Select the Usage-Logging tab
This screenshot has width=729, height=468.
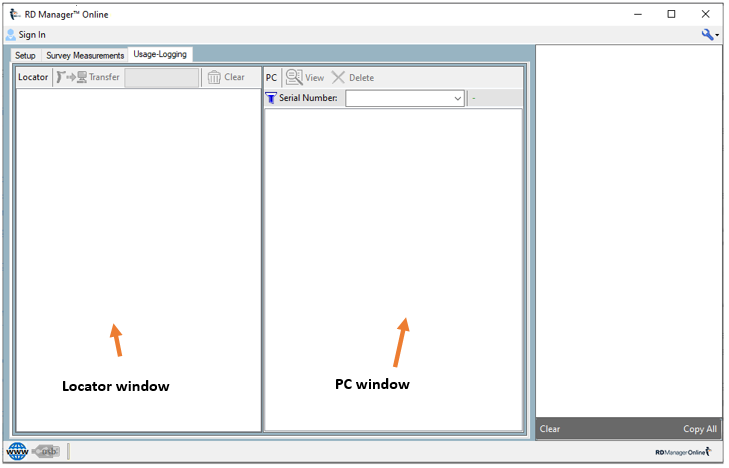tap(160, 54)
